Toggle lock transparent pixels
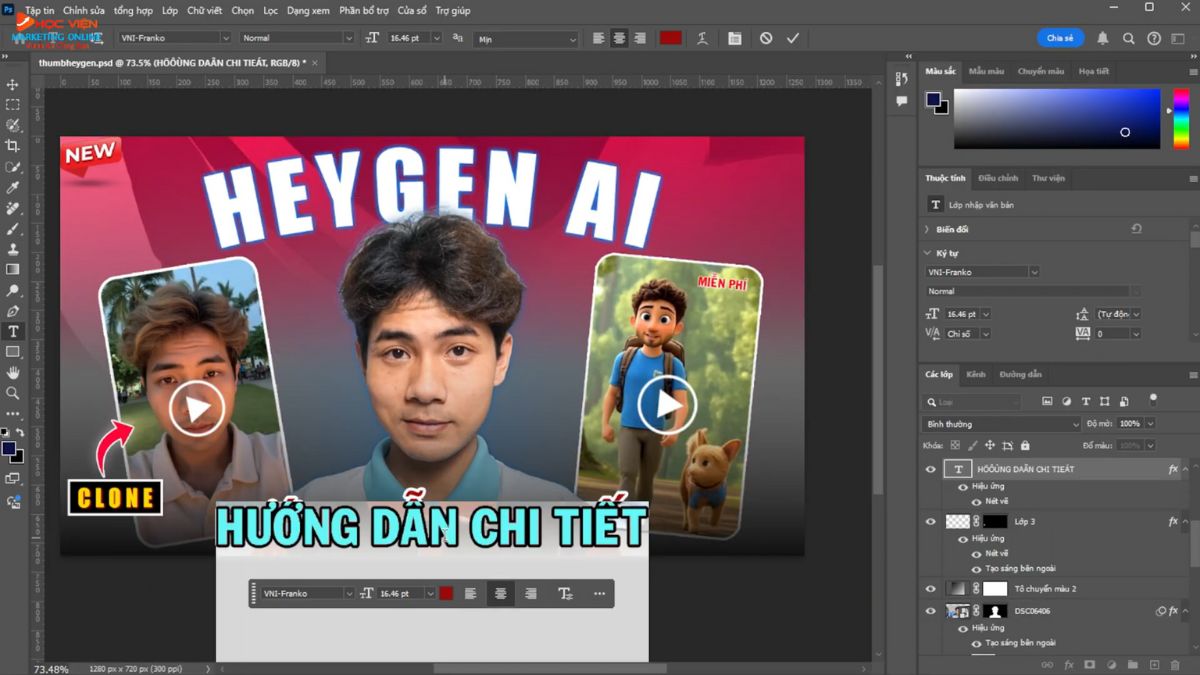 click(x=955, y=445)
